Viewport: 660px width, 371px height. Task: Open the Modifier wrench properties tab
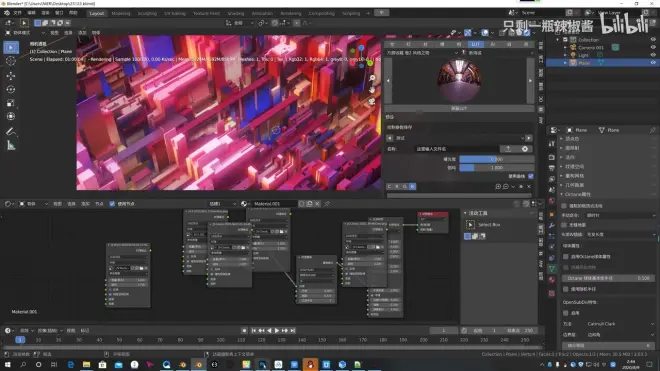click(552, 226)
